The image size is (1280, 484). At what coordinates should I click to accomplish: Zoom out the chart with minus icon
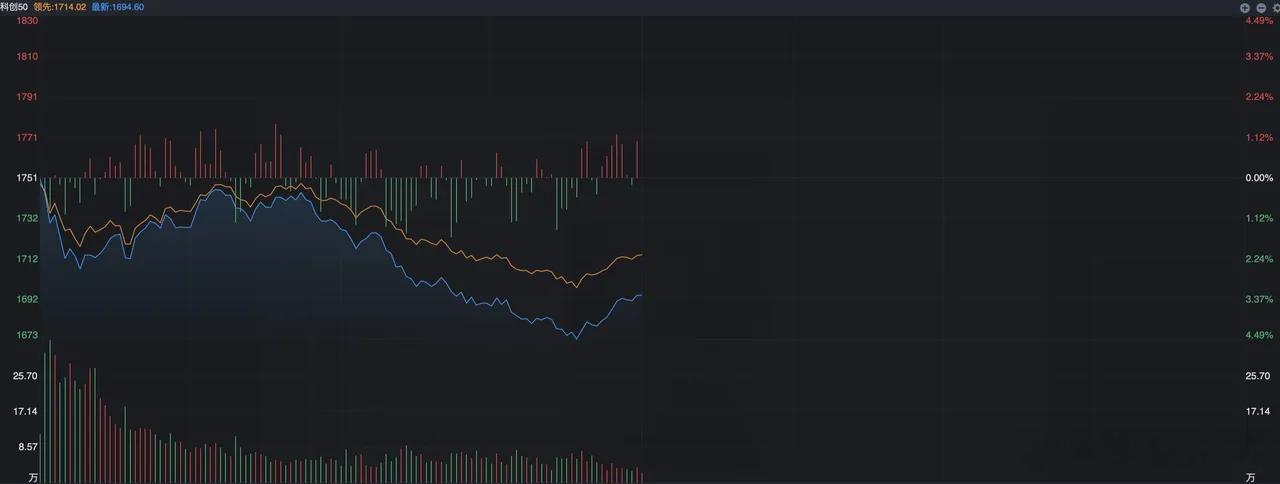[1260, 7]
